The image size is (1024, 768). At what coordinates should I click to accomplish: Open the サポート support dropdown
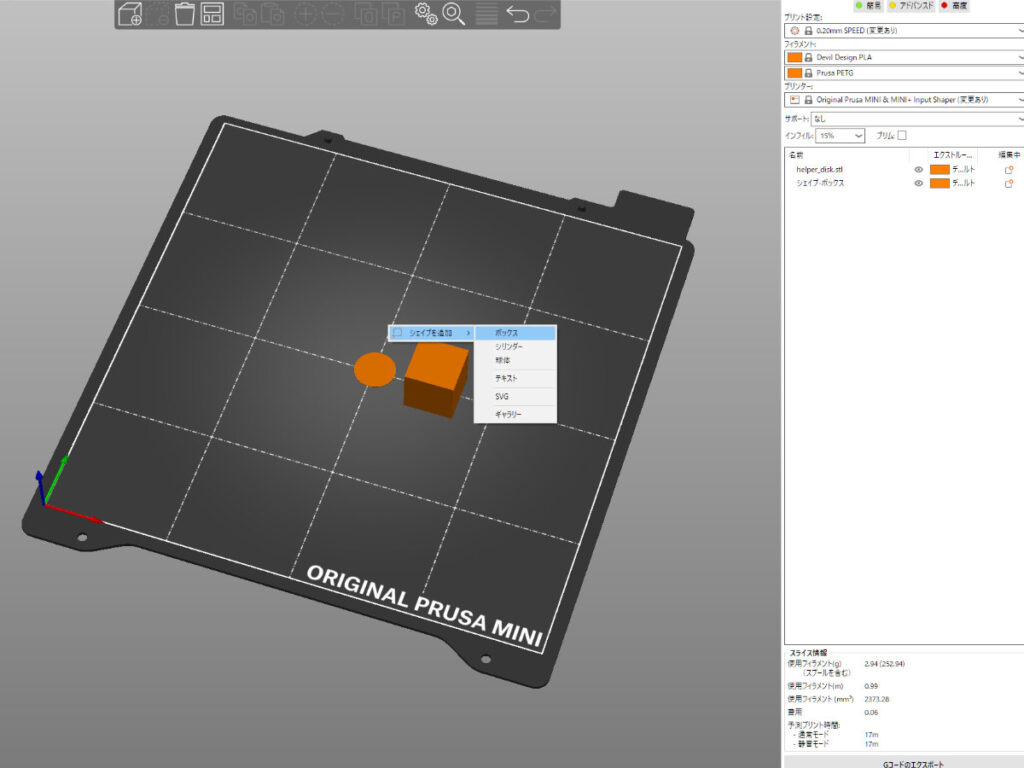click(x=917, y=119)
